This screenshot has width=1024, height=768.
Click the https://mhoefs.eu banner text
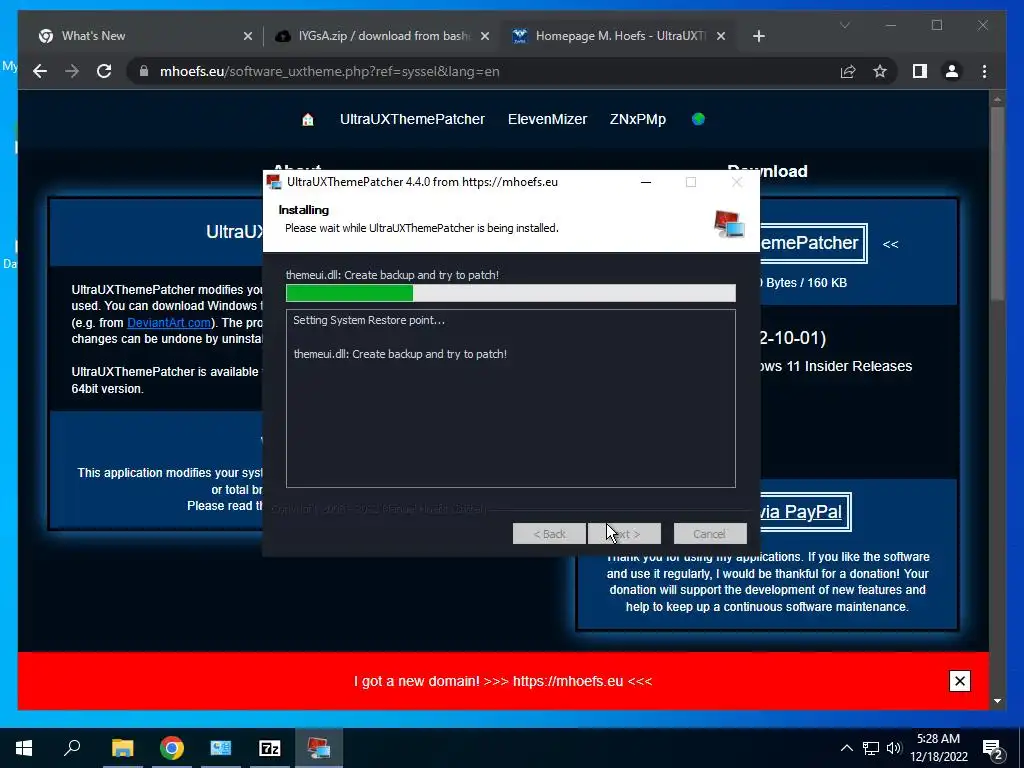(568, 681)
